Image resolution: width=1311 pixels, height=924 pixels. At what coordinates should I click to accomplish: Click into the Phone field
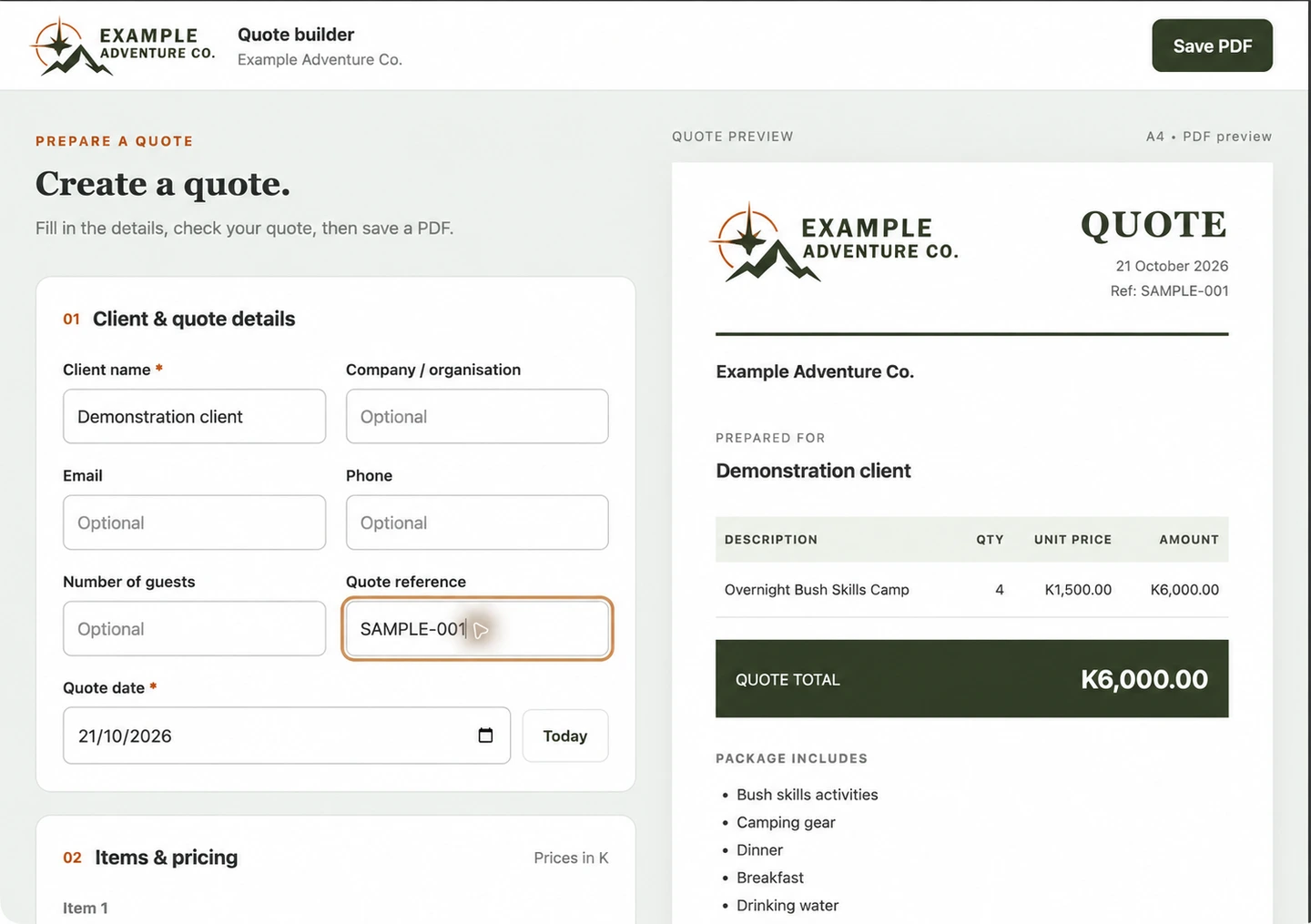(477, 523)
